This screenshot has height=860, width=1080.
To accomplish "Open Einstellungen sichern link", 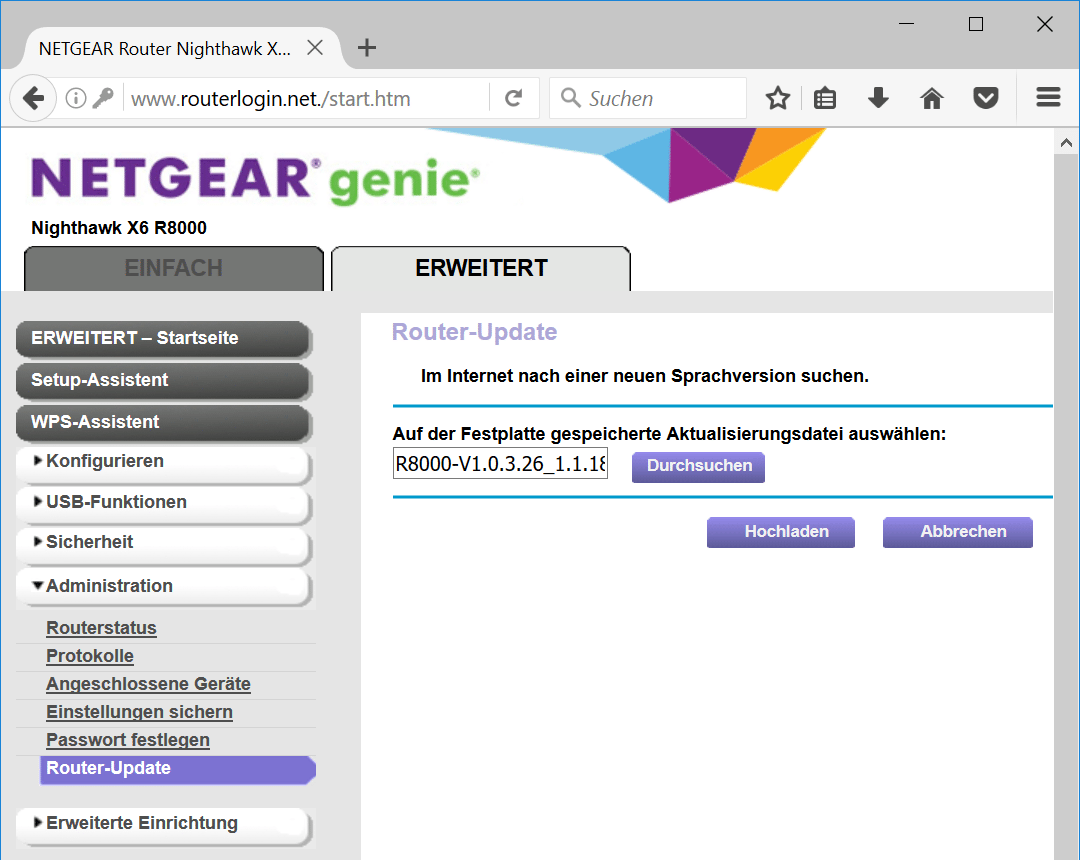I will 139,712.
